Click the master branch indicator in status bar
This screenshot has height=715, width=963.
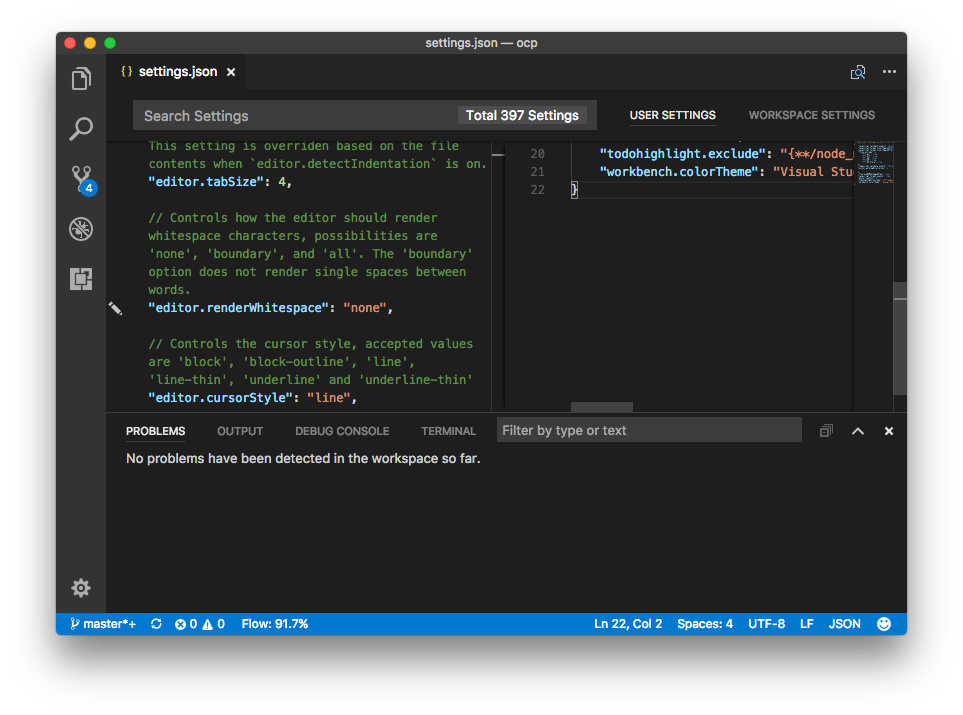[103, 624]
